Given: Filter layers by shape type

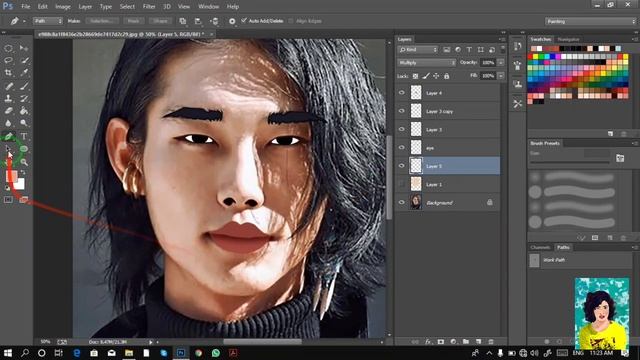Looking at the screenshot, I should 480,49.
